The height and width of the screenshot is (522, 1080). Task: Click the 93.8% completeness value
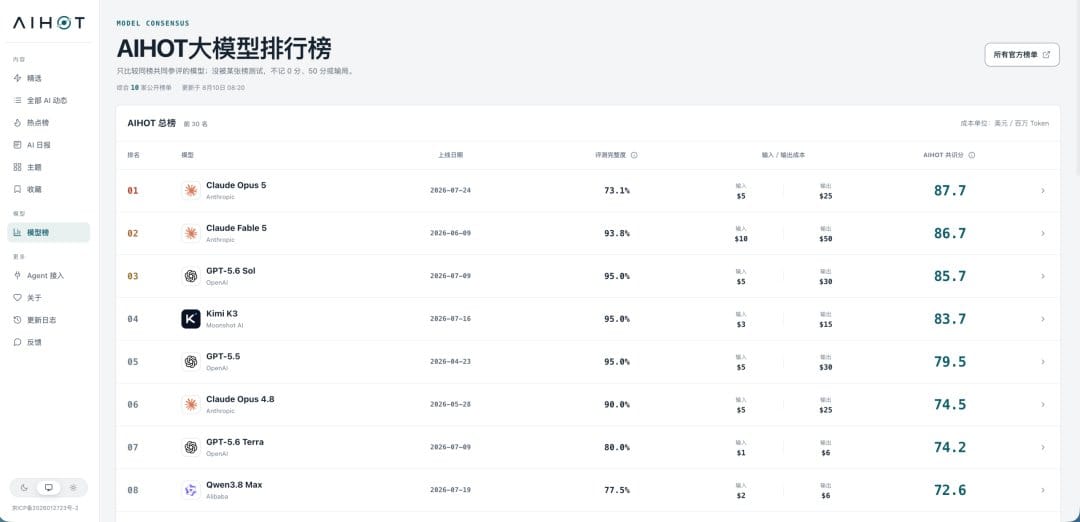pos(616,233)
